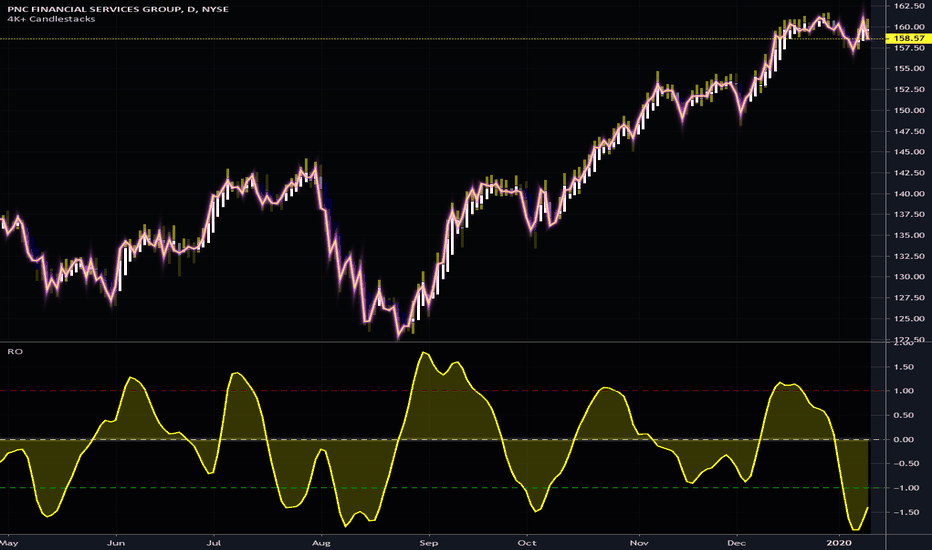Click the 125.00 level on the price scale
932x550 pixels.
pyautogui.click(x=909, y=319)
